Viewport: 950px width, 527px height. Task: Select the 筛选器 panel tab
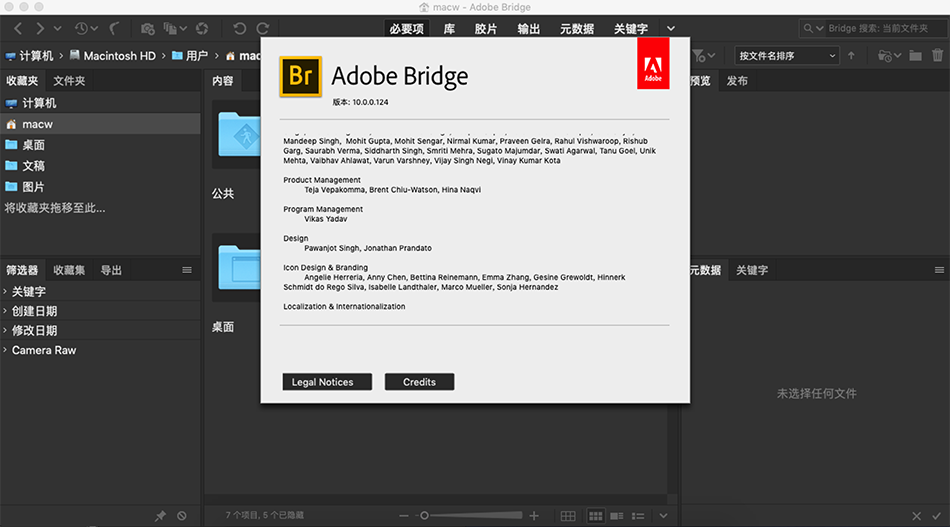(x=22, y=270)
